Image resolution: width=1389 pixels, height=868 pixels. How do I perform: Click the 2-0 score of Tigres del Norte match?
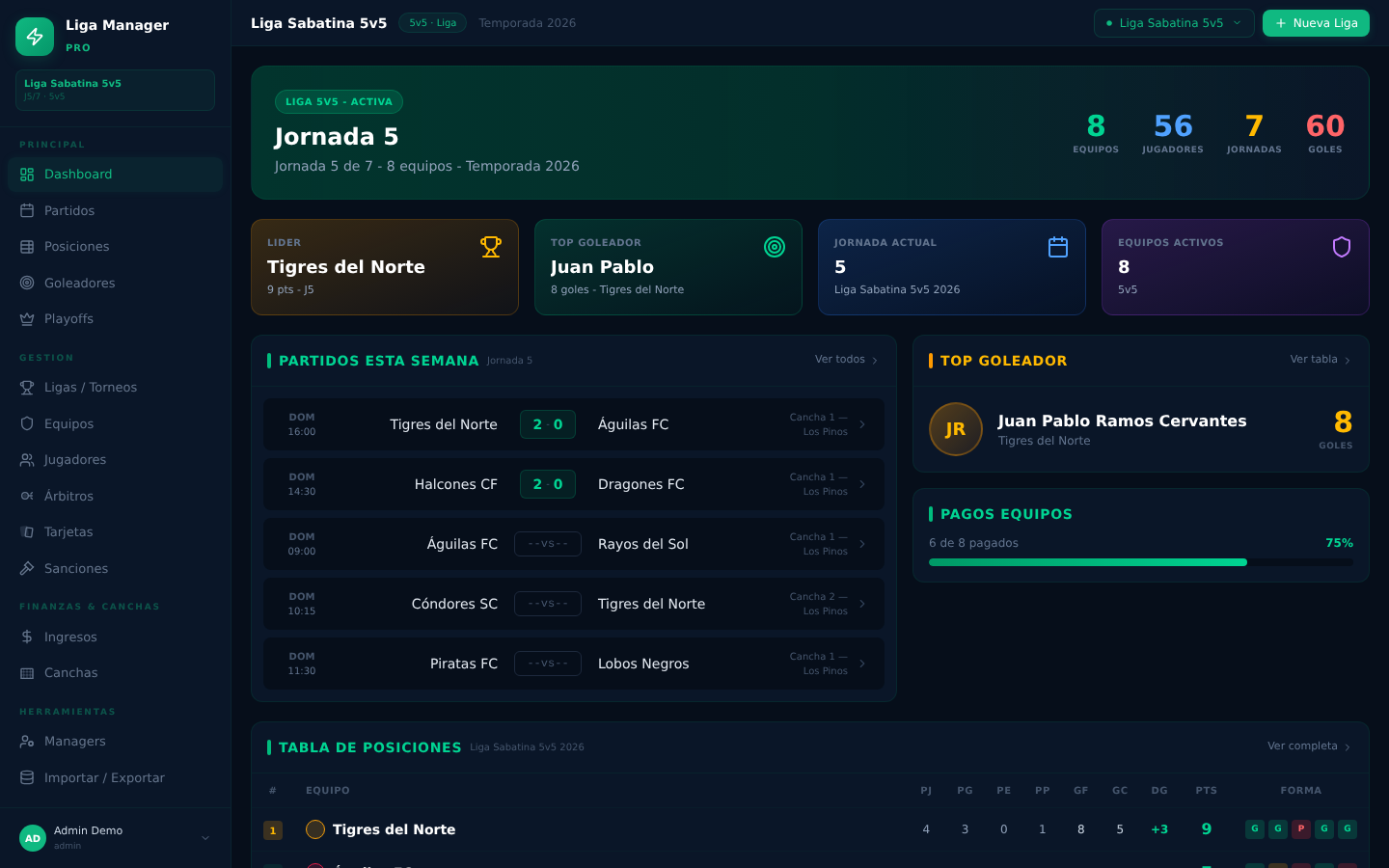548,424
